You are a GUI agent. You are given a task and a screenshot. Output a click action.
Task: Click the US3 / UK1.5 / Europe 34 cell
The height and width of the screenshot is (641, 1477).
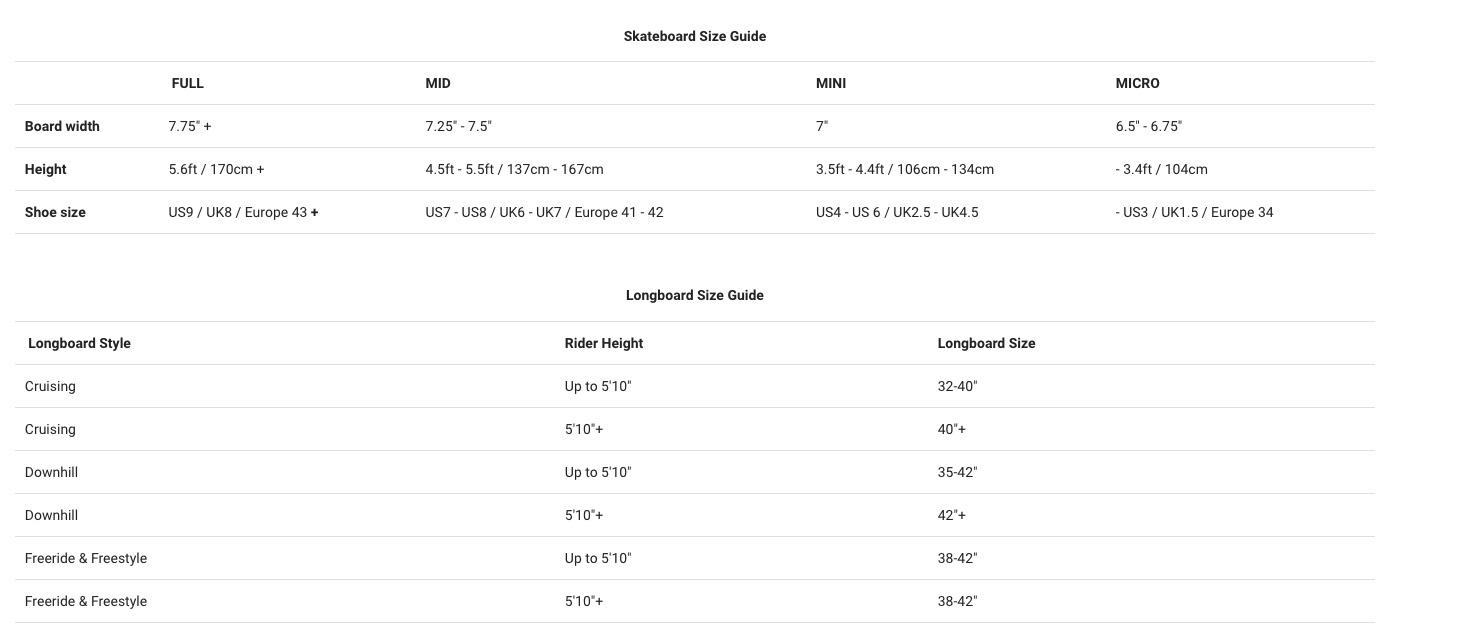pos(1194,212)
